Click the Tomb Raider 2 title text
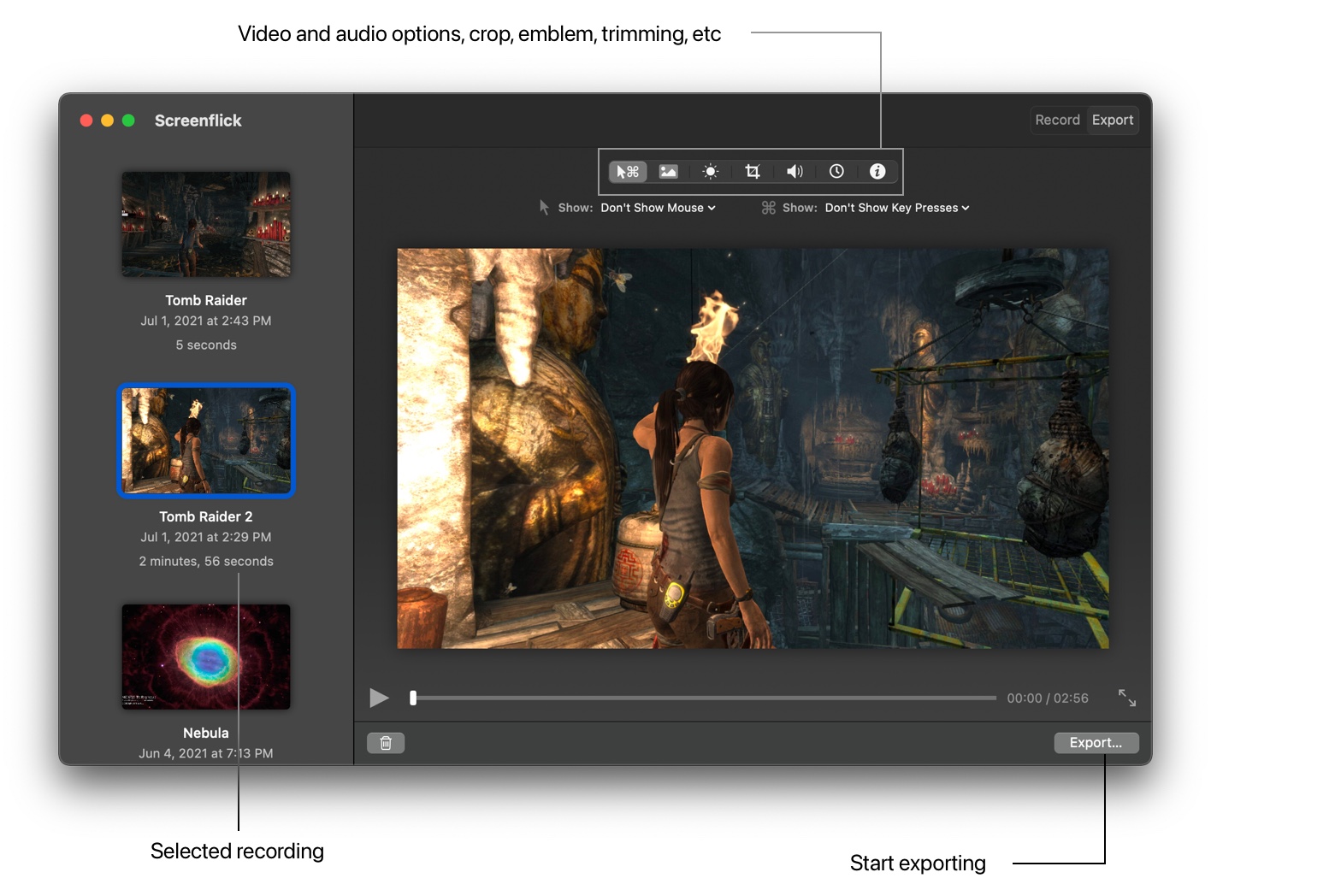Viewport: 1341px width, 896px height. click(206, 516)
